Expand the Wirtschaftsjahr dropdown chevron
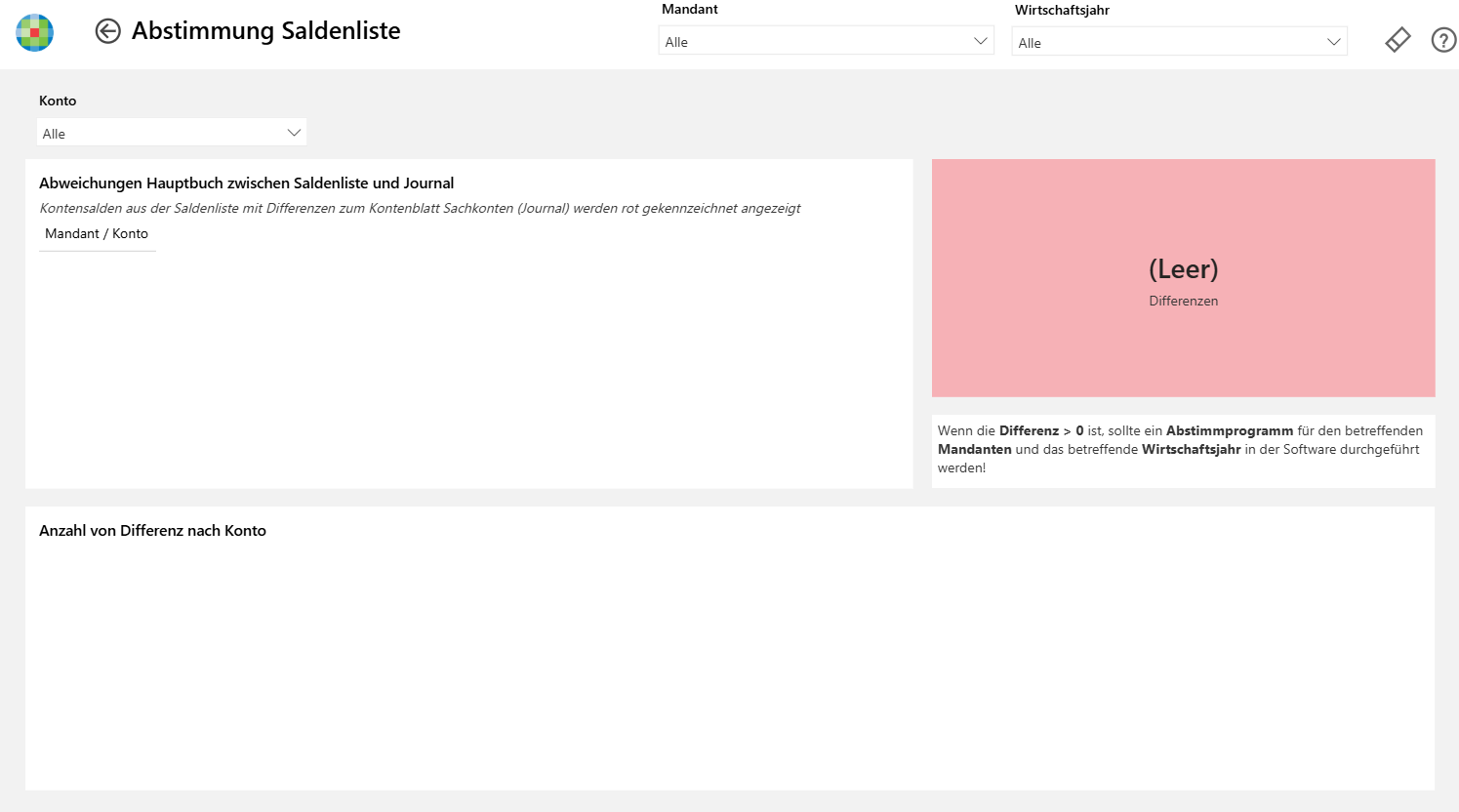The height and width of the screenshot is (812, 1459). click(x=1333, y=42)
